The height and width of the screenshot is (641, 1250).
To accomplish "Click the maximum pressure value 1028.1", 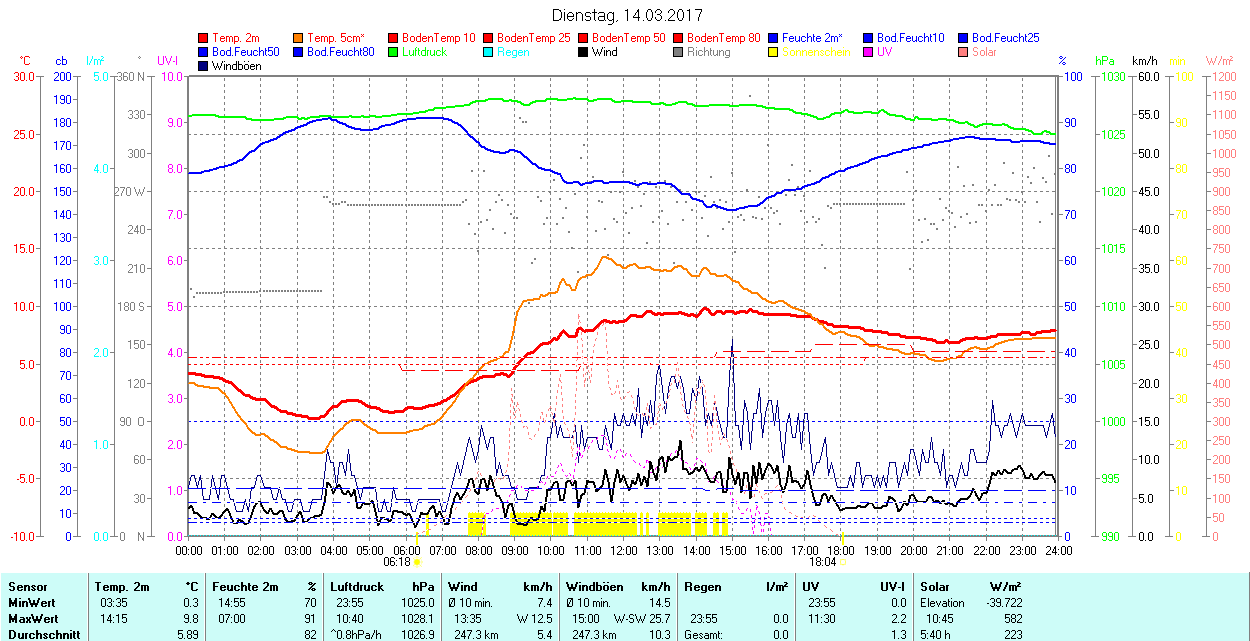I will (x=416, y=619).
